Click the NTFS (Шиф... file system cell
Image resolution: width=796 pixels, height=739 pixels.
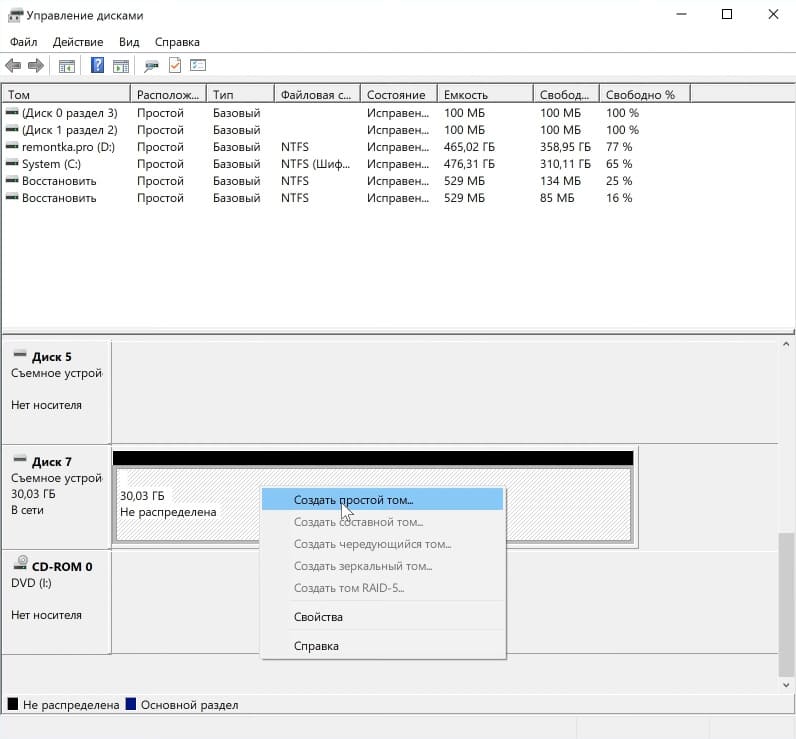click(315, 164)
